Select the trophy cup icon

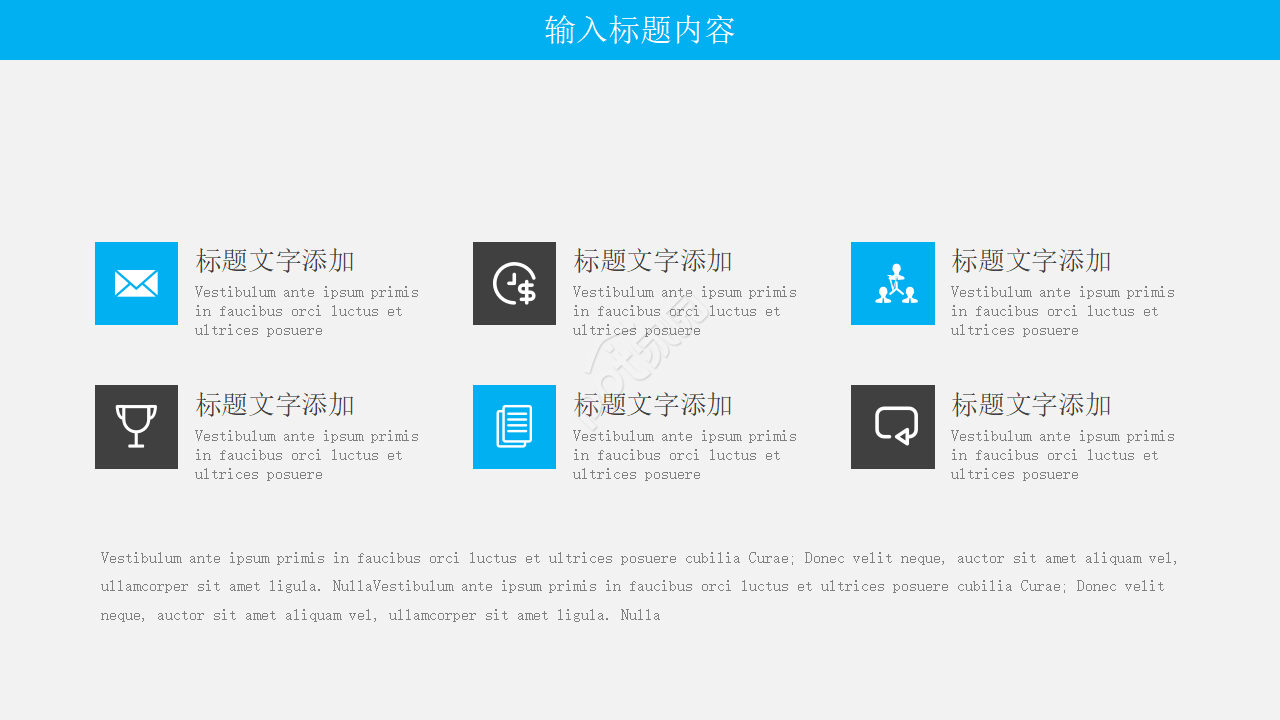[x=136, y=427]
